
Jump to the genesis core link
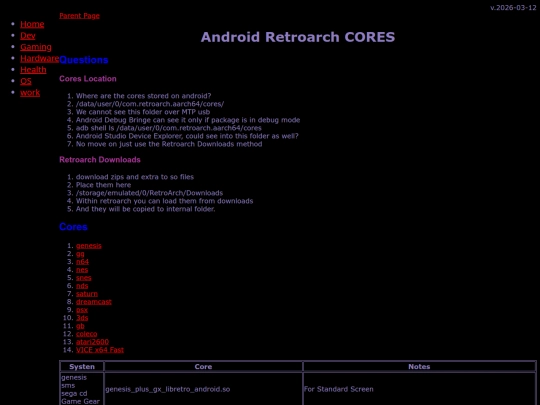point(89,246)
